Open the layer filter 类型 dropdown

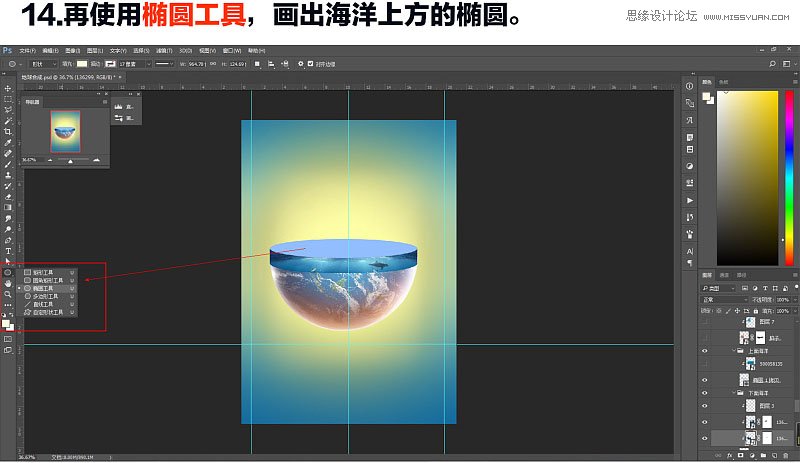pos(718,288)
